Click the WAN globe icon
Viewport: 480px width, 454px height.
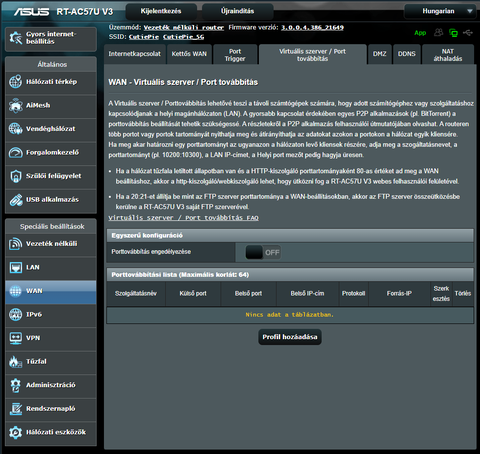point(15,291)
